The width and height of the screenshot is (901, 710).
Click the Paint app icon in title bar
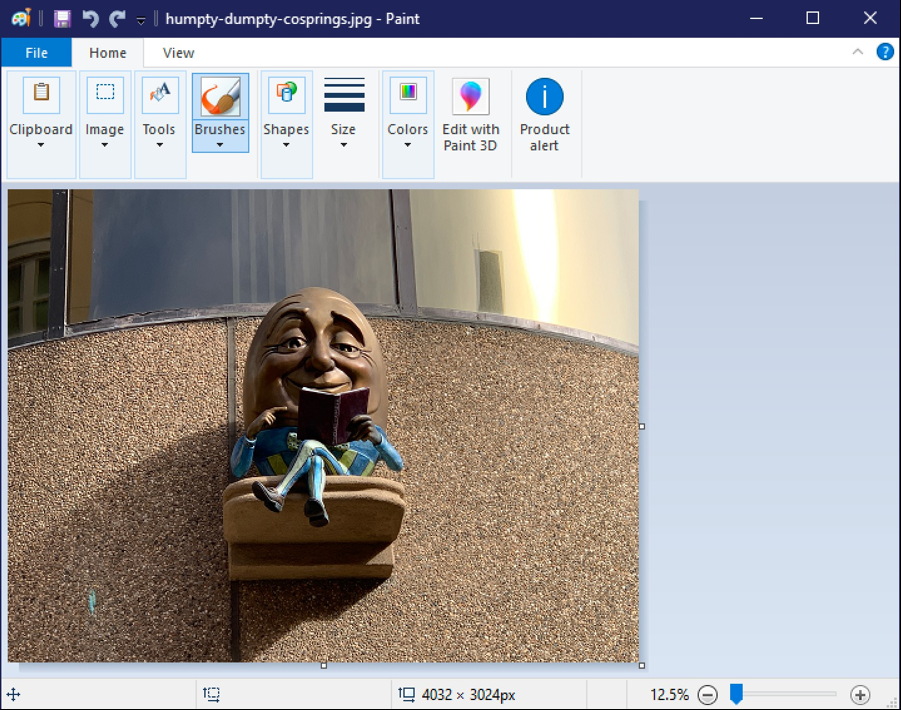[21, 18]
